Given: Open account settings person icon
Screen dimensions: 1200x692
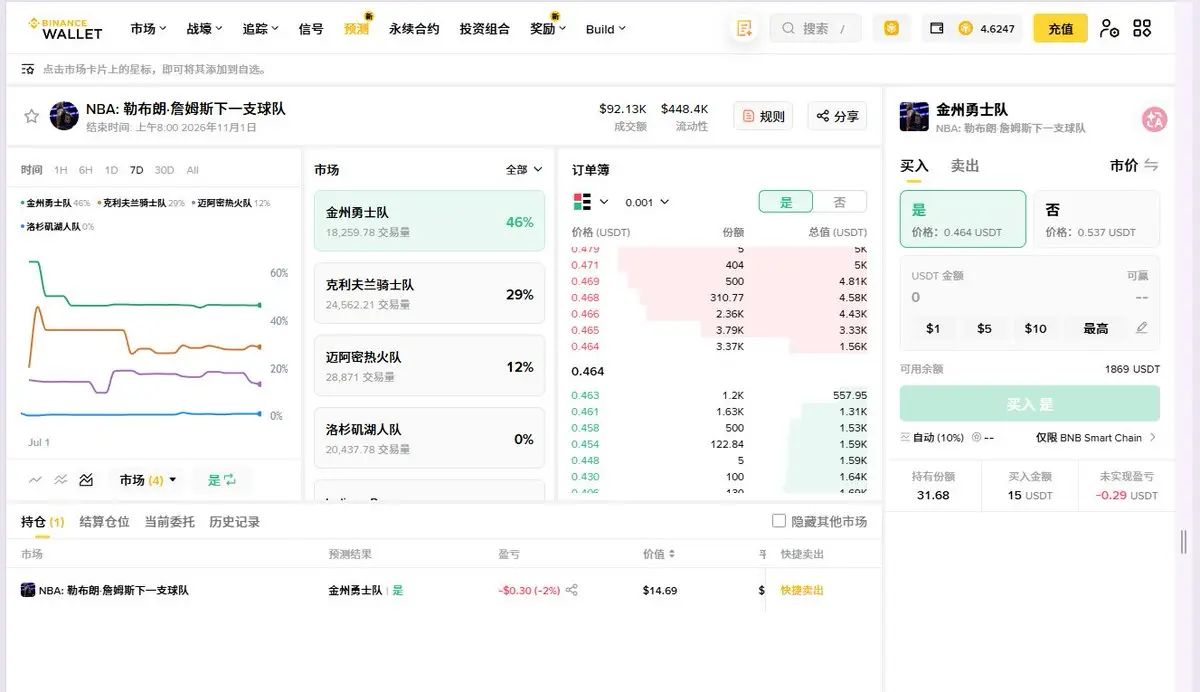Looking at the screenshot, I should tap(1108, 28).
